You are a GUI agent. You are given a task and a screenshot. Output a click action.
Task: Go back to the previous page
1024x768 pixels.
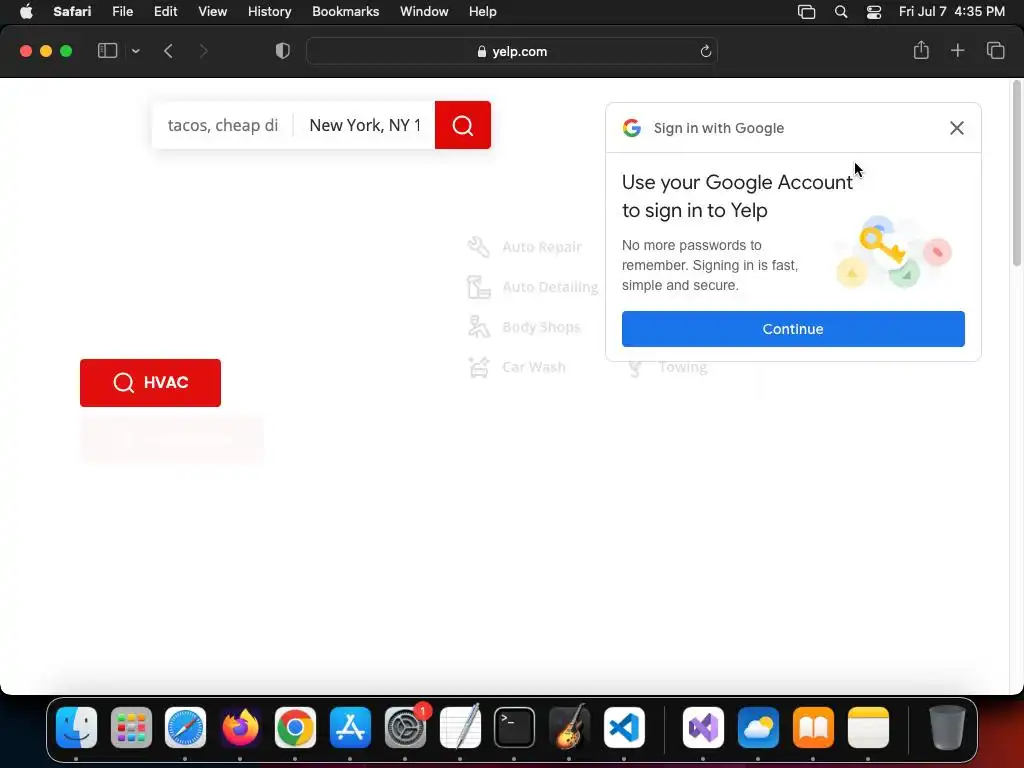168,51
